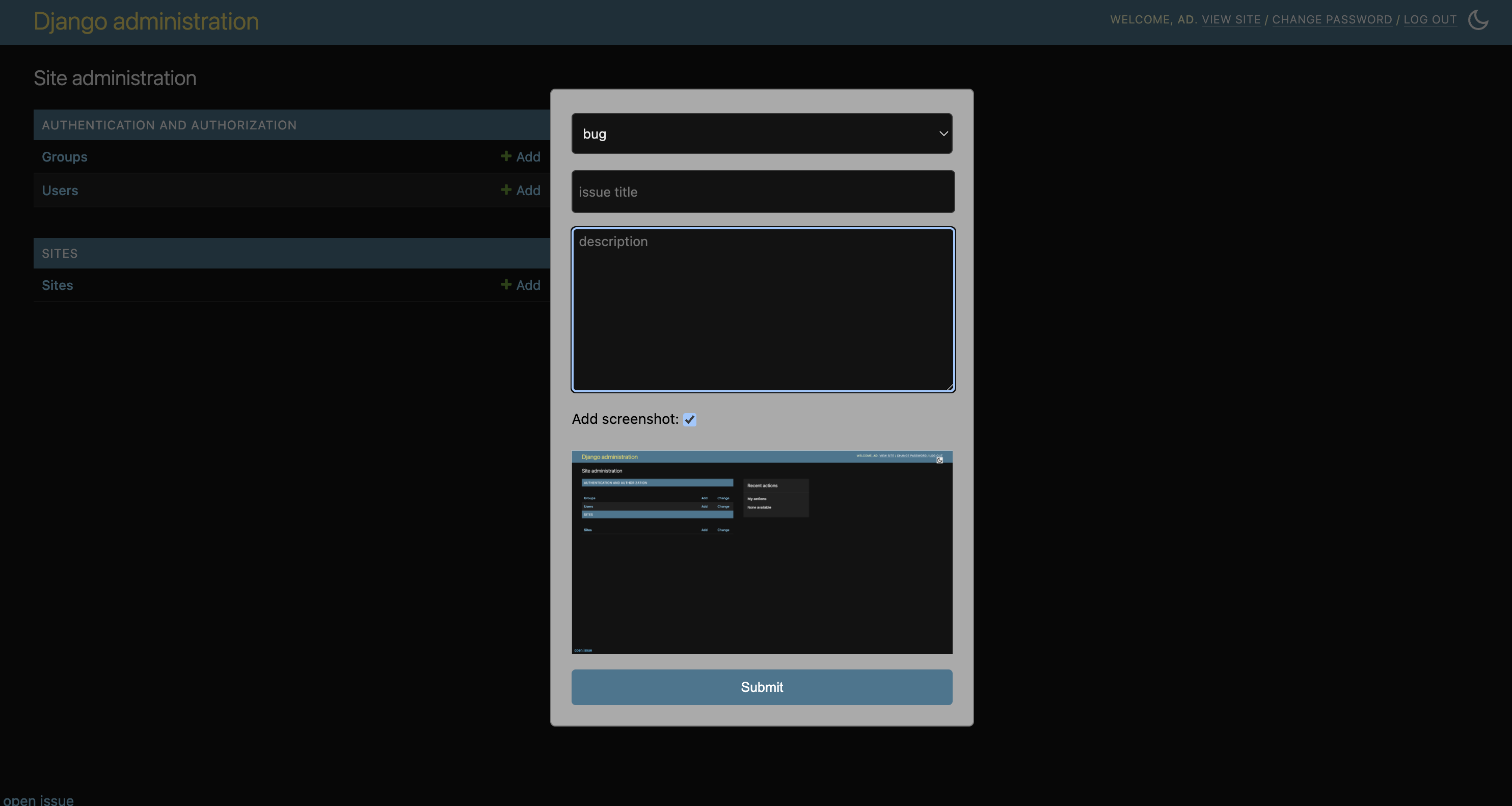This screenshot has height=806, width=1512.
Task: Click into the description textarea
Action: pyautogui.click(x=763, y=309)
